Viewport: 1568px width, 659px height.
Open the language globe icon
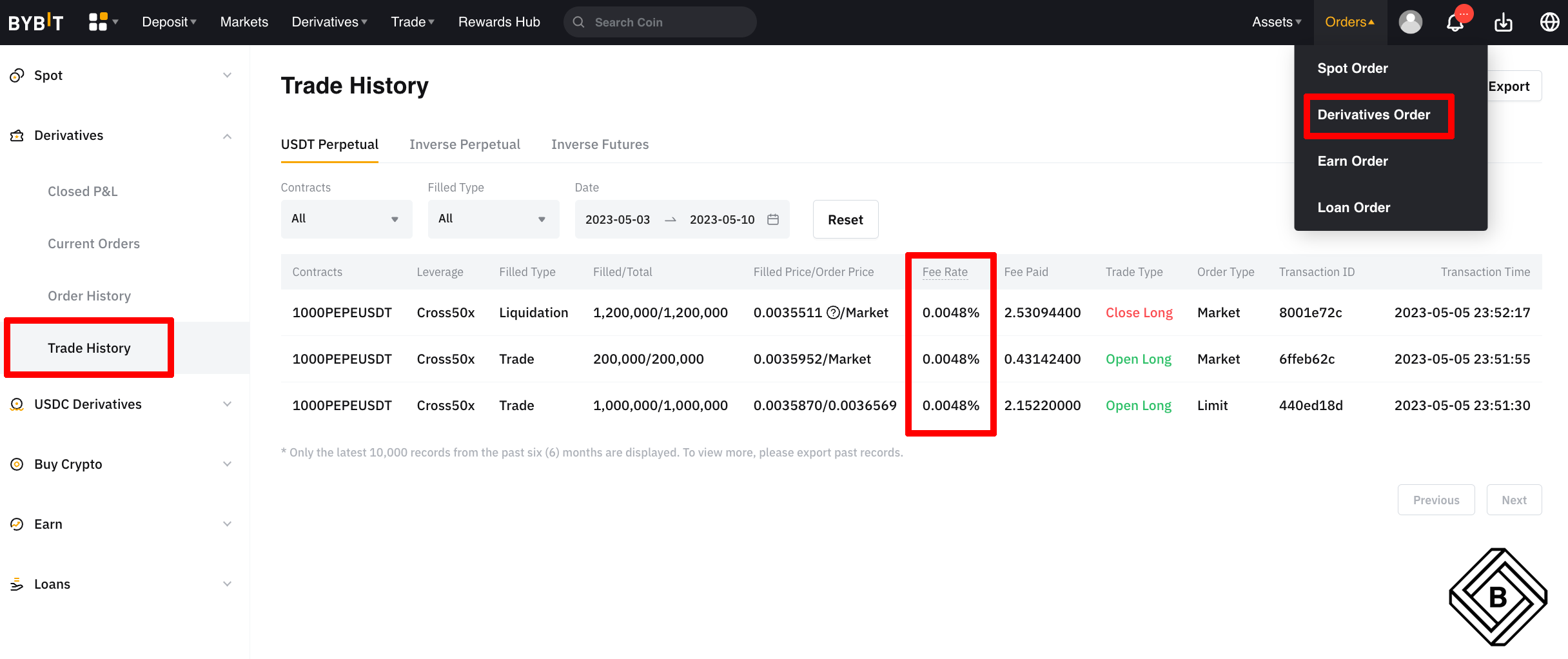coord(1549,22)
